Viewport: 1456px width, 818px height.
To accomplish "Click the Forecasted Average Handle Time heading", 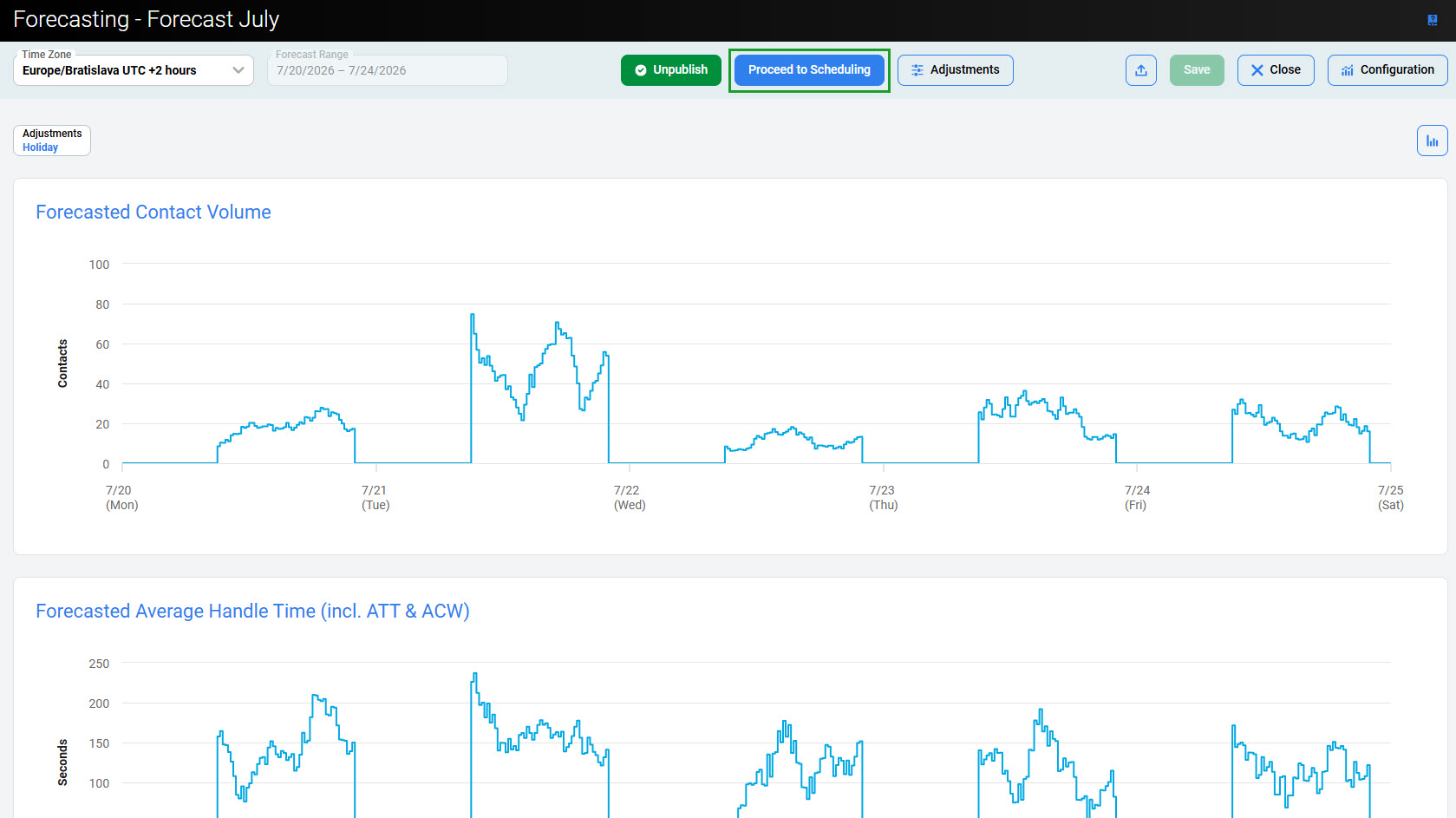I will pyautogui.click(x=252, y=612).
